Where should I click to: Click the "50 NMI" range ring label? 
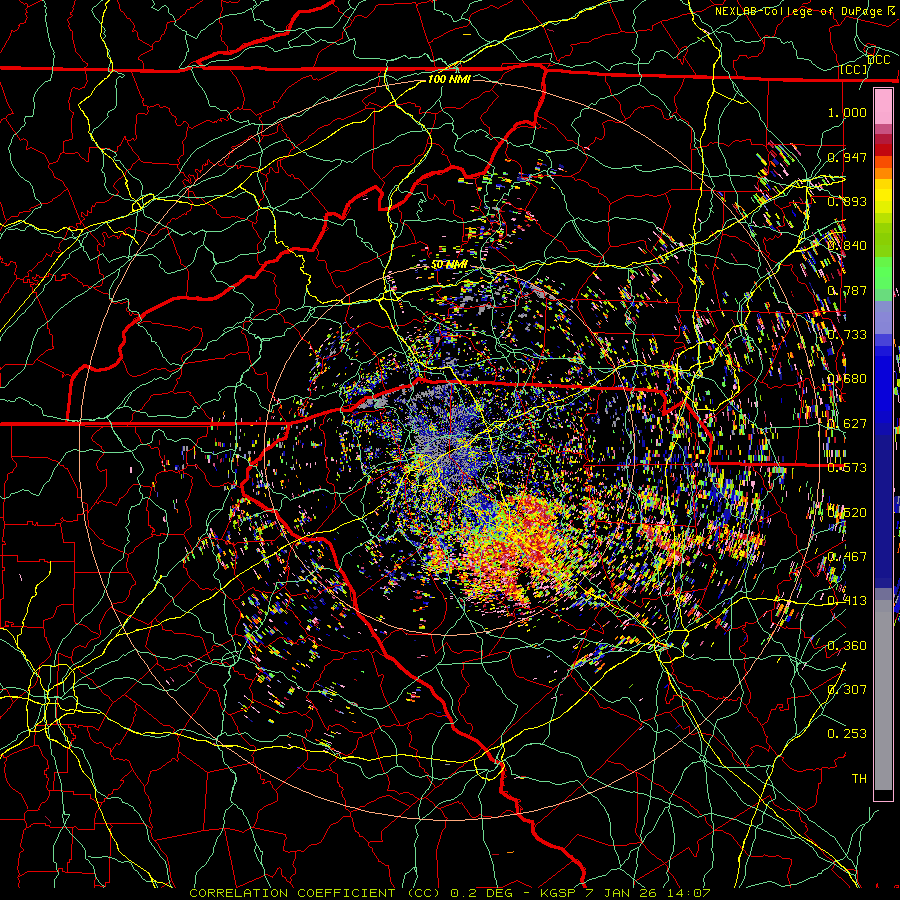449,265
